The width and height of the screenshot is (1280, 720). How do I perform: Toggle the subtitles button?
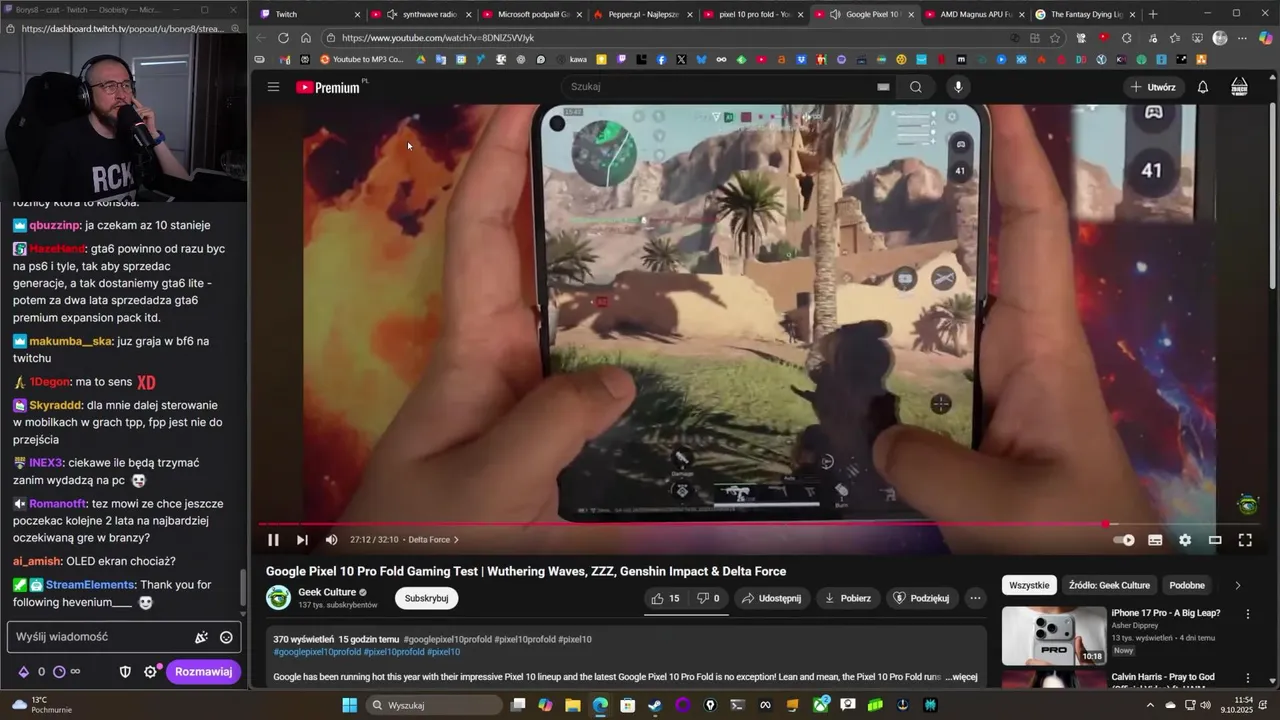tap(1155, 540)
